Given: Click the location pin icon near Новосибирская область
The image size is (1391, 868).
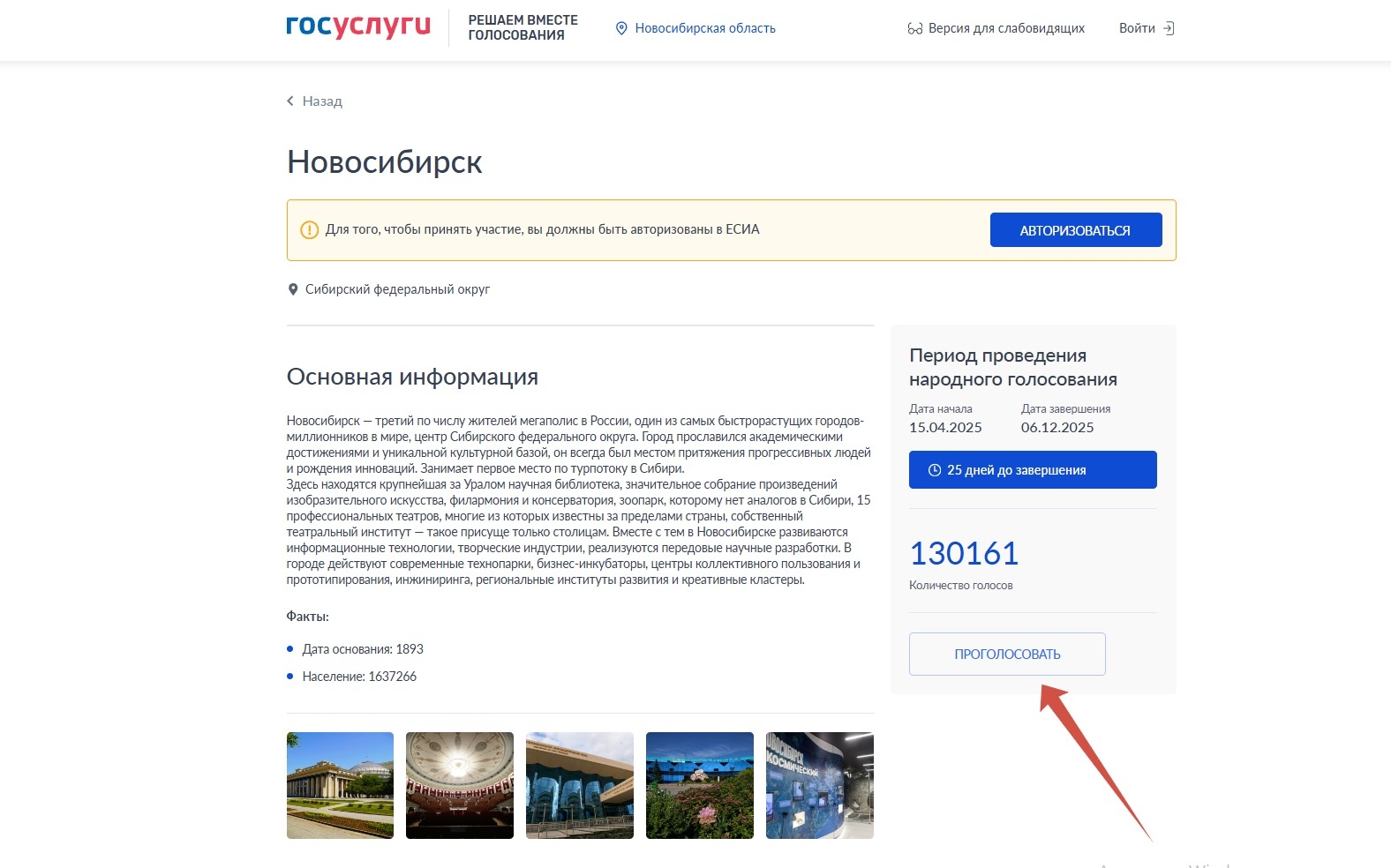Looking at the screenshot, I should 621,28.
